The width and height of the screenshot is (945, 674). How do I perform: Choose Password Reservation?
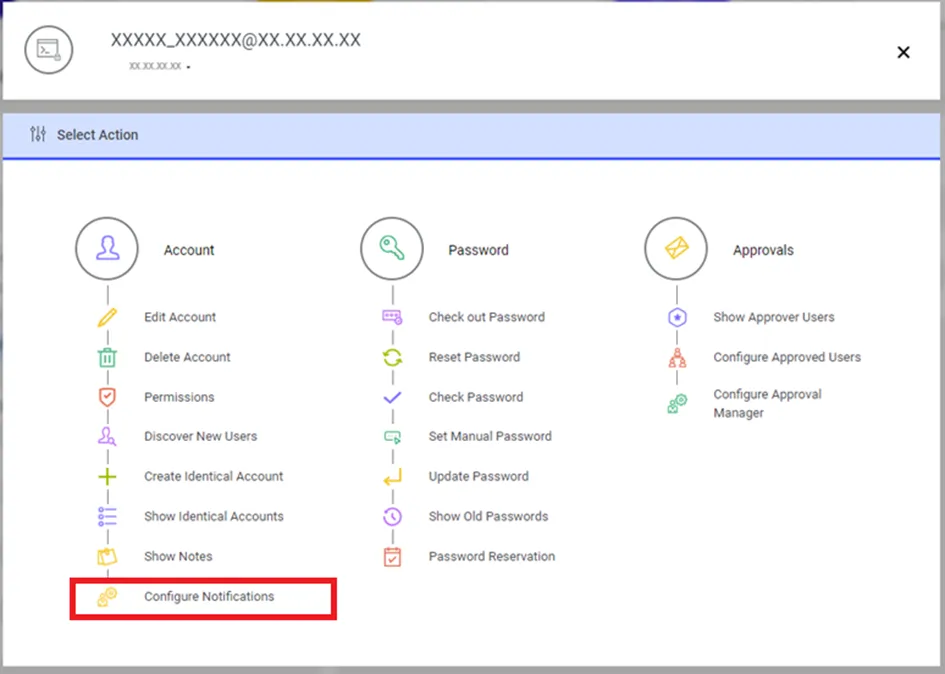[x=492, y=556]
